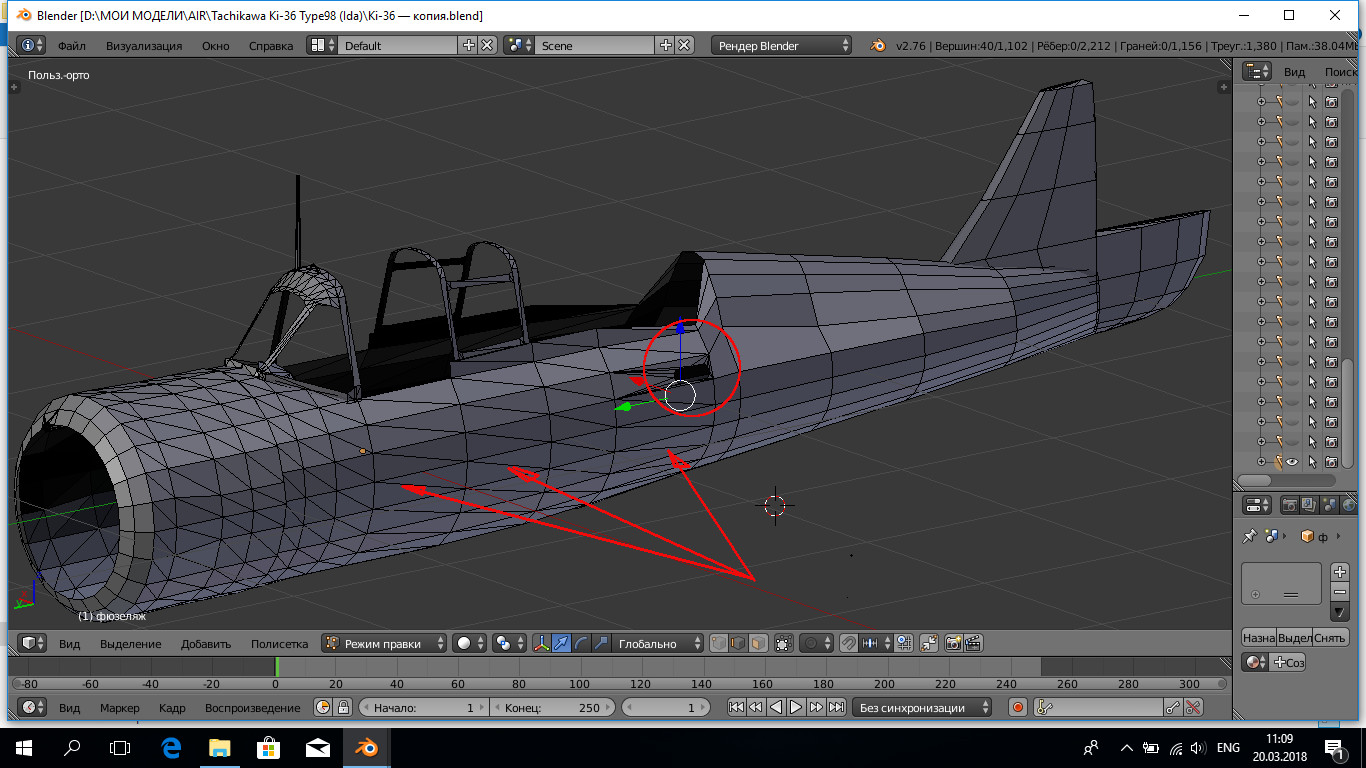The width and height of the screenshot is (1366, 768).
Task: Open the Глобально orientation dropdown
Action: click(656, 644)
